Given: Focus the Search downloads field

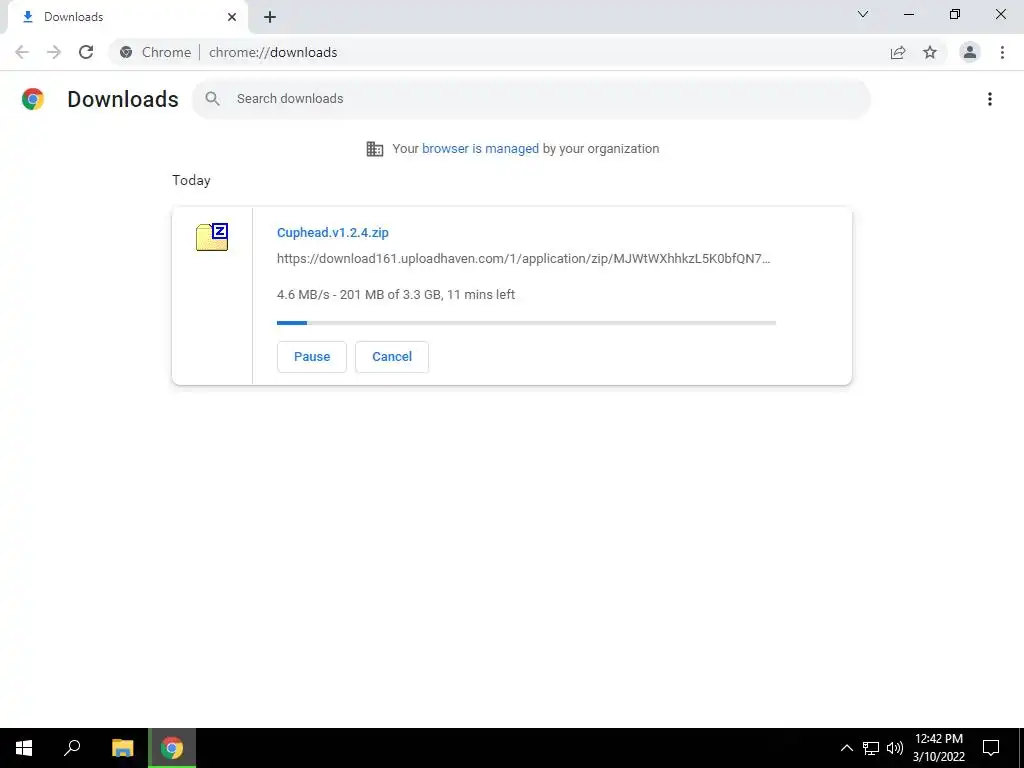Looking at the screenshot, I should pyautogui.click(x=531, y=99).
